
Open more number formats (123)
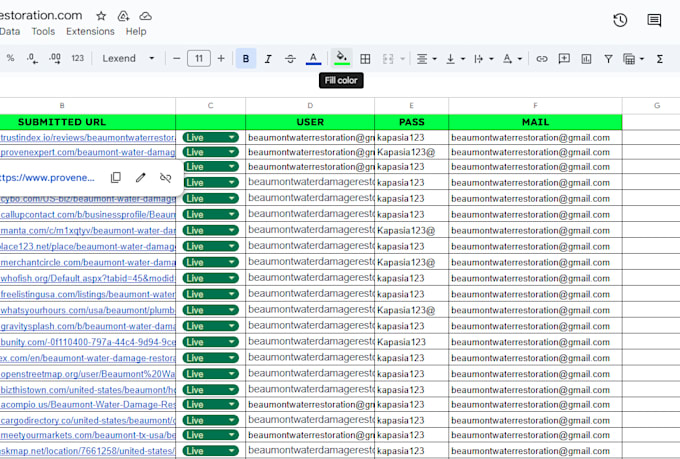point(78,58)
